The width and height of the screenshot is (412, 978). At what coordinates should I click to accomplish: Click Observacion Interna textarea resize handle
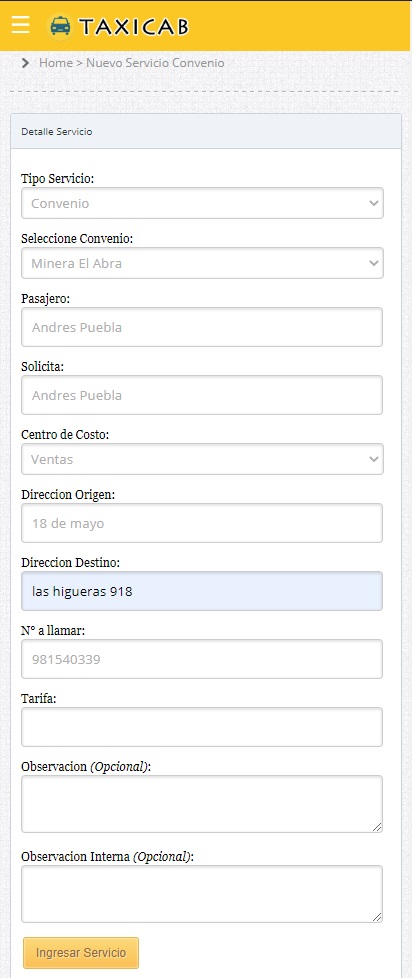tap(377, 917)
